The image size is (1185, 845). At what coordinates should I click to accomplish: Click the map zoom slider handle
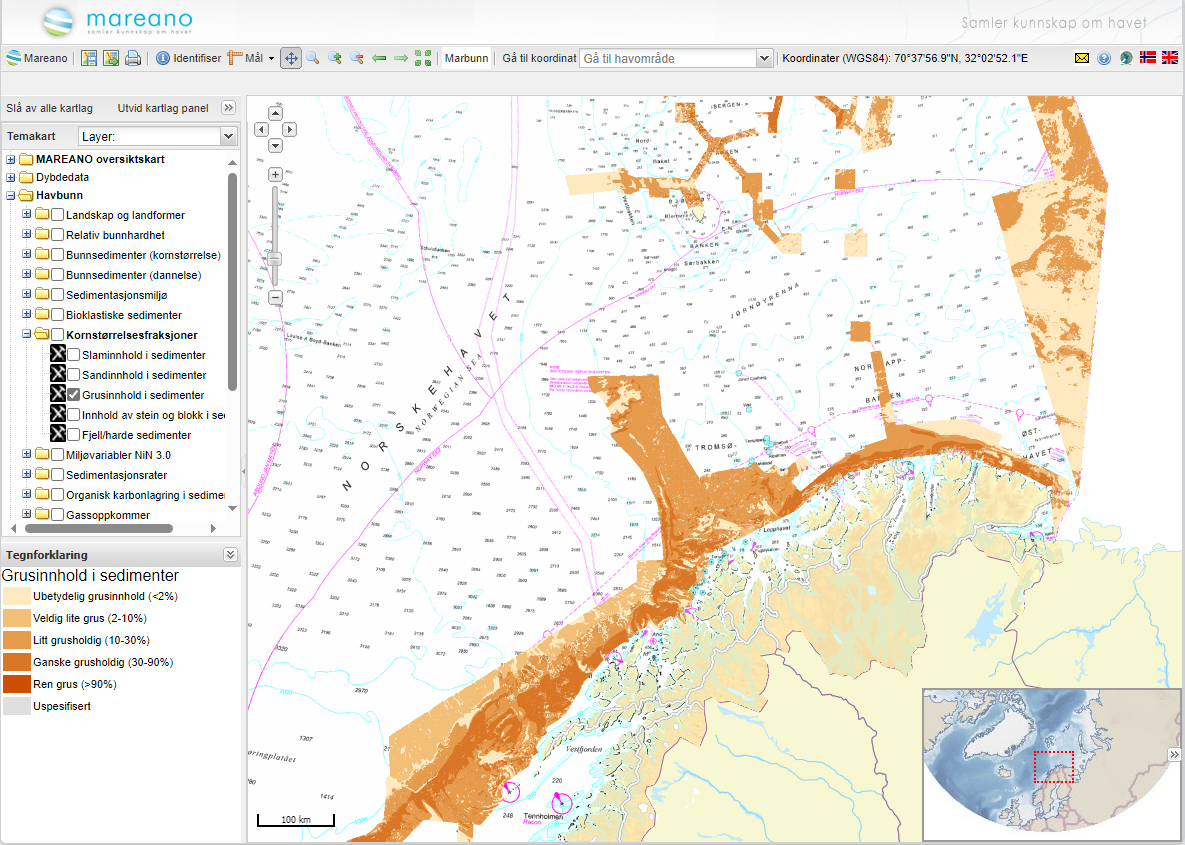tap(276, 259)
